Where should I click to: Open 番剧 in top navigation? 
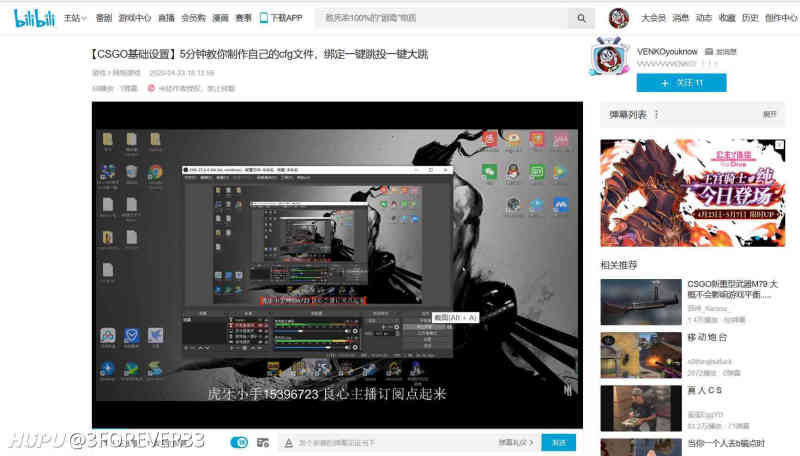pos(104,18)
